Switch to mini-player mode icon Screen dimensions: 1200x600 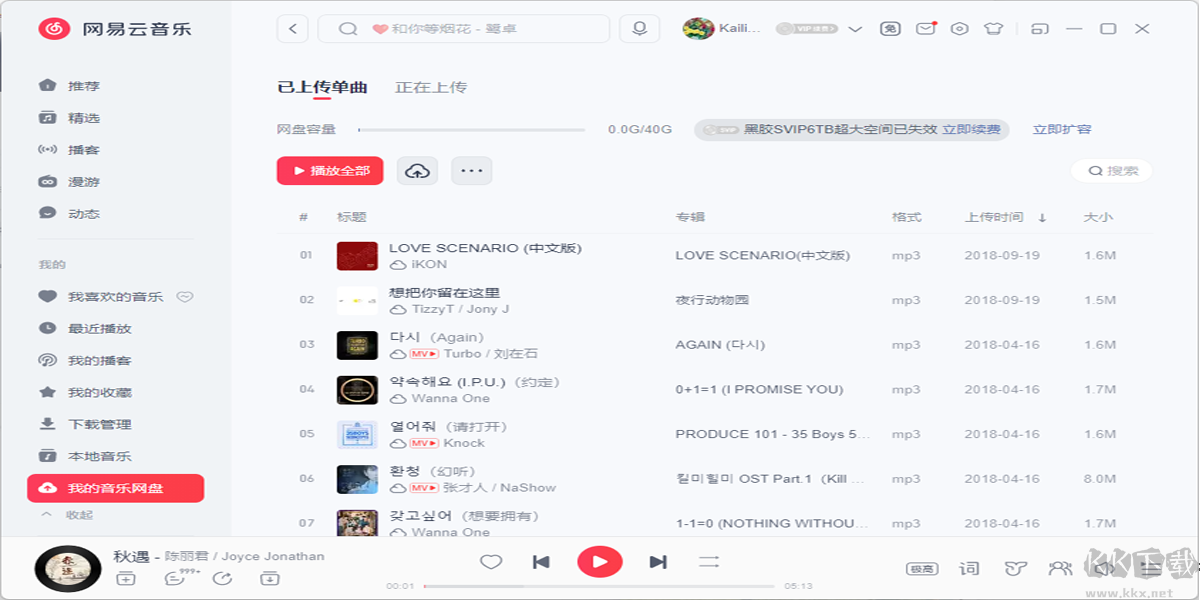click(x=1038, y=29)
